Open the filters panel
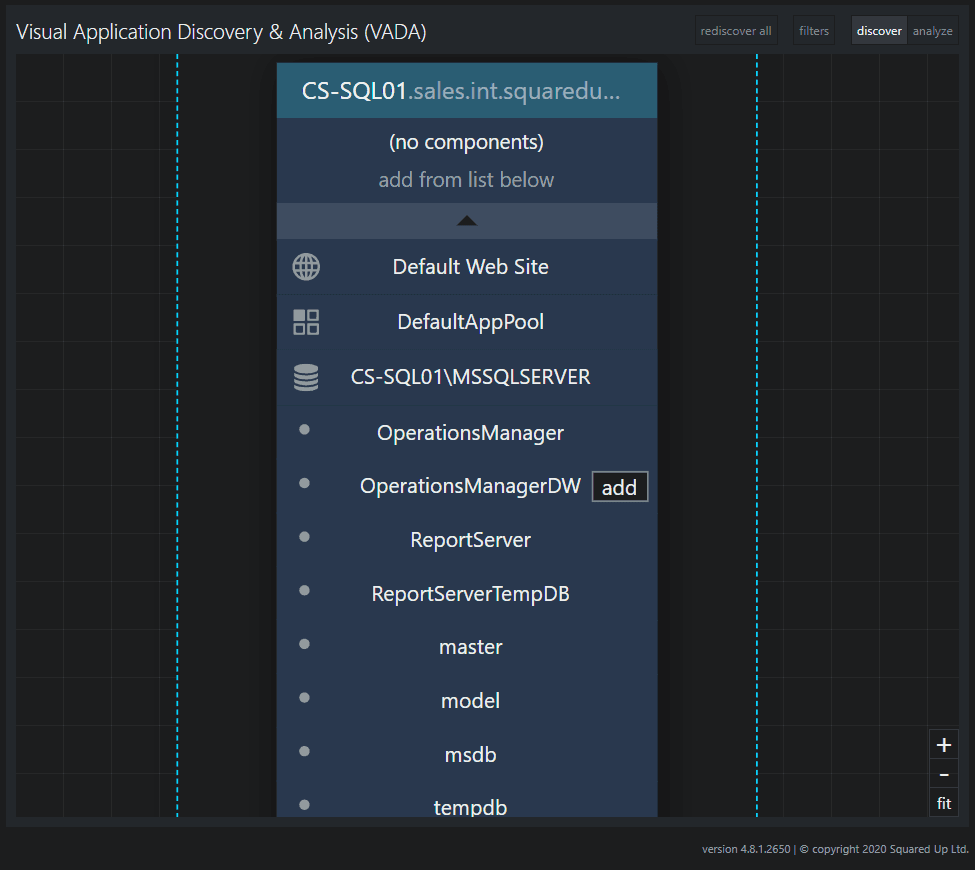 coord(814,31)
